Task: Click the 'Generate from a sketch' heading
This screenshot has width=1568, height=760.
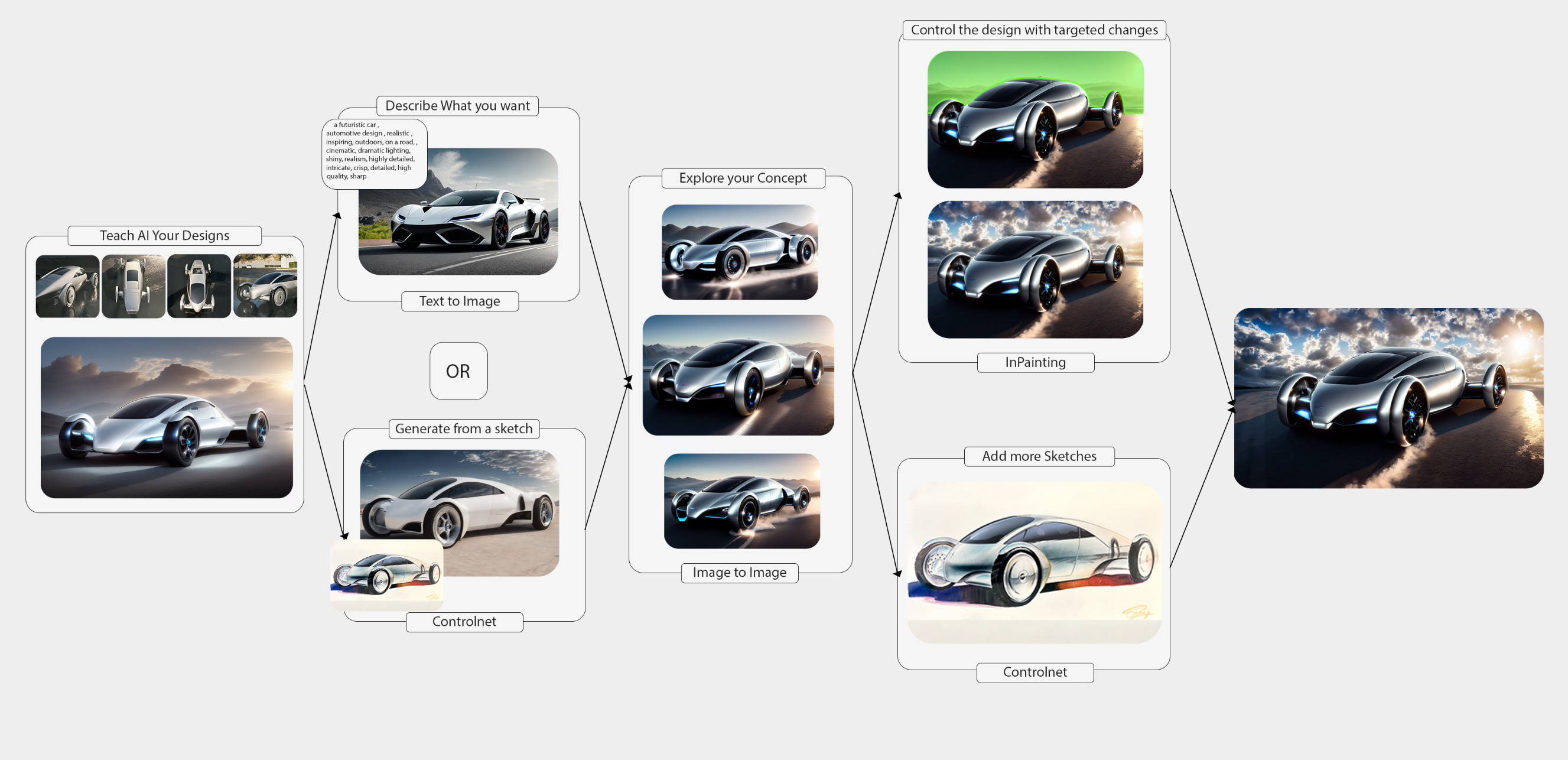Action: click(x=464, y=428)
